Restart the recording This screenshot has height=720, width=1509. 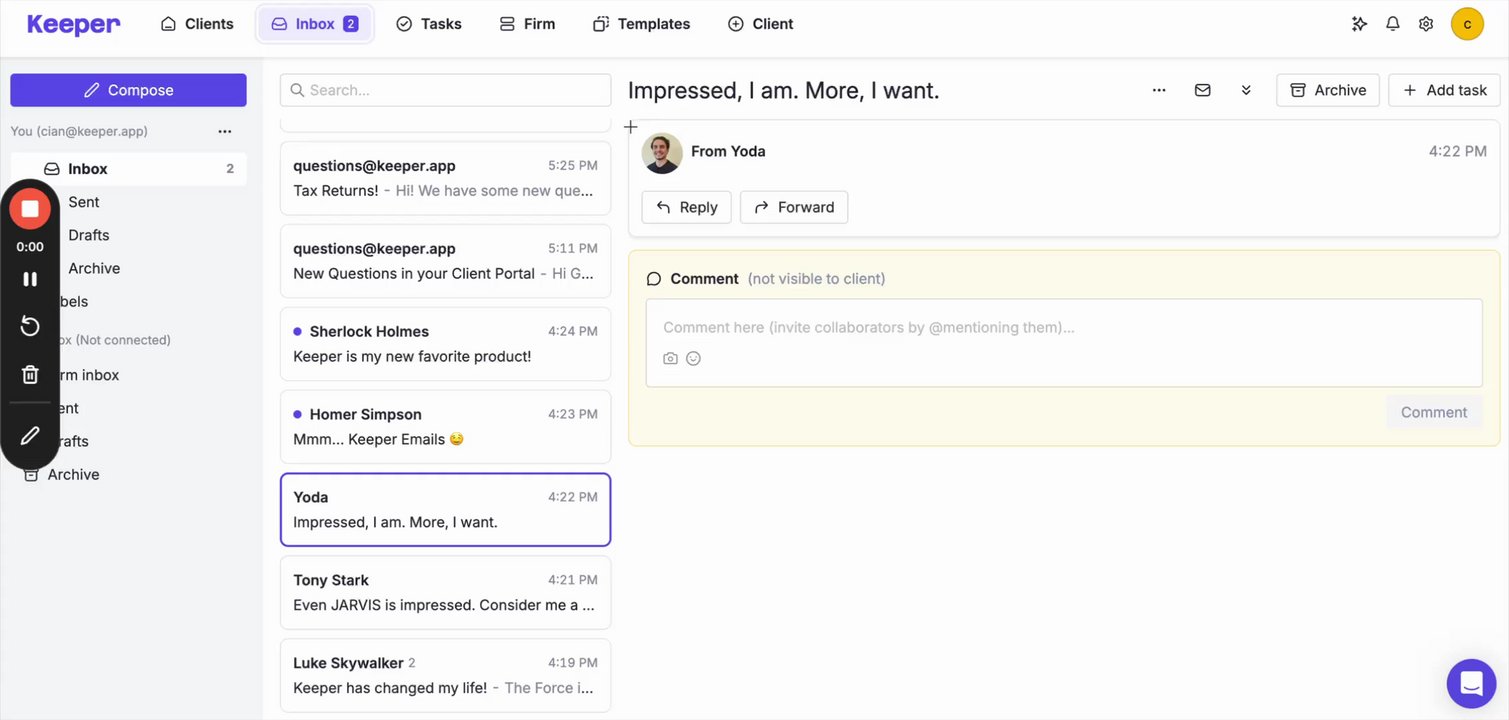(30, 326)
